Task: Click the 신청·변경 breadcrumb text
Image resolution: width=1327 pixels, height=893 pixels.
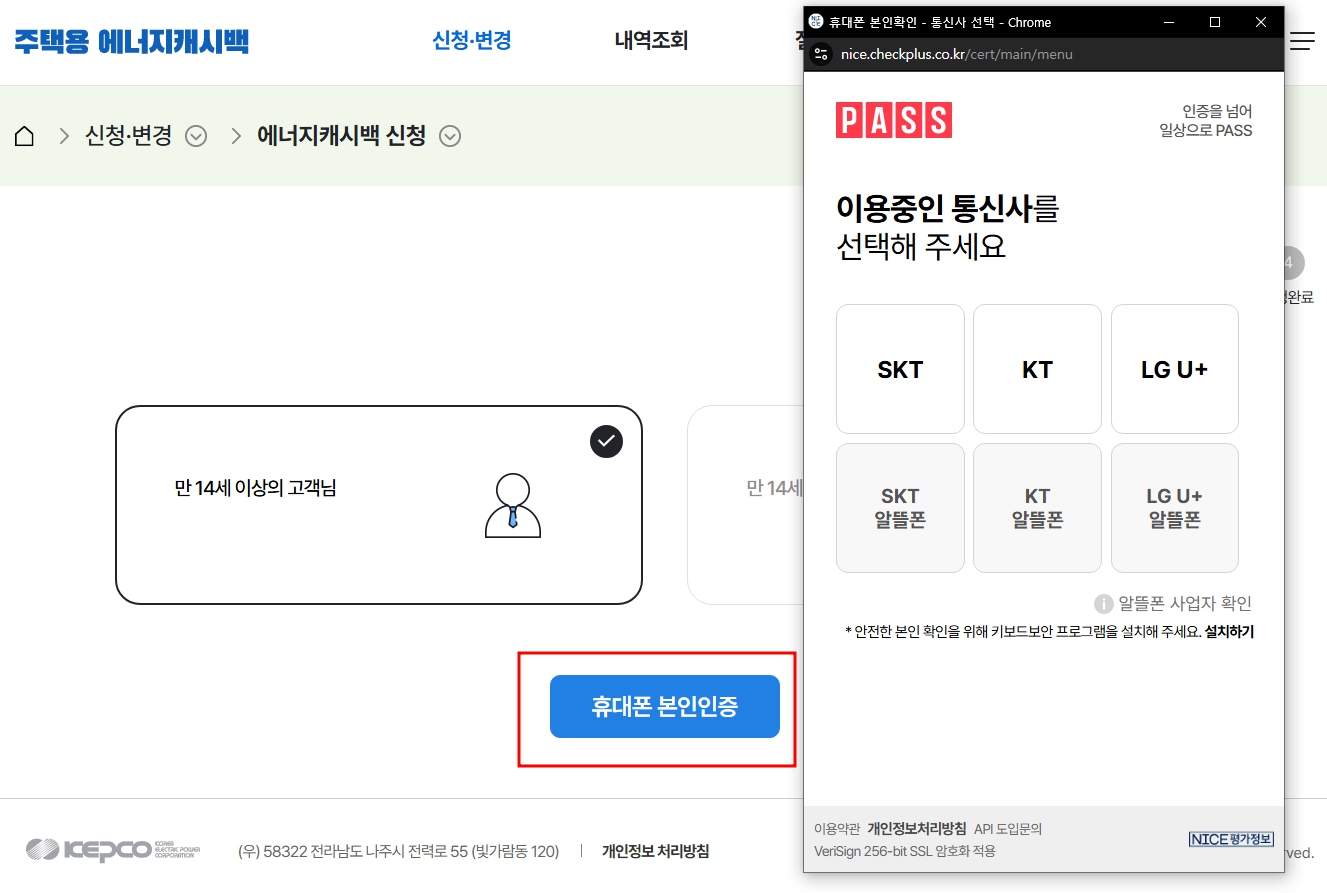Action: pos(129,136)
